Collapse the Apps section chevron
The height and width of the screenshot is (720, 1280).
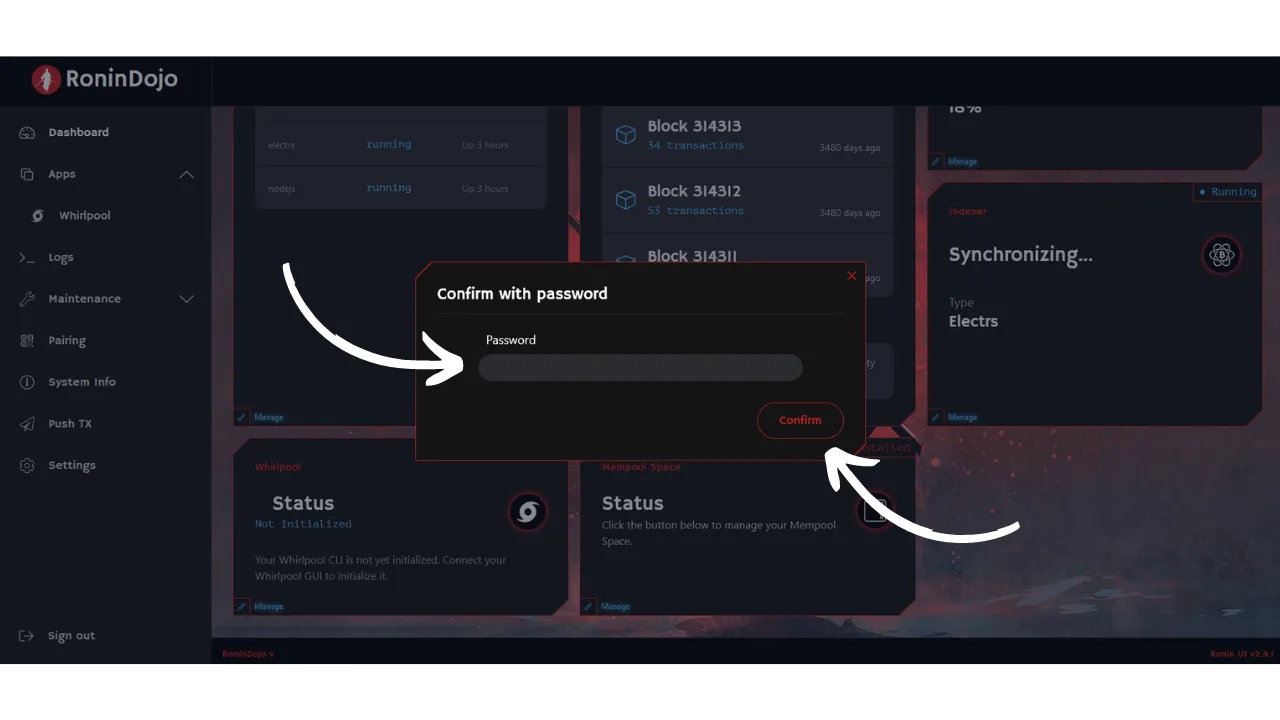click(x=186, y=174)
